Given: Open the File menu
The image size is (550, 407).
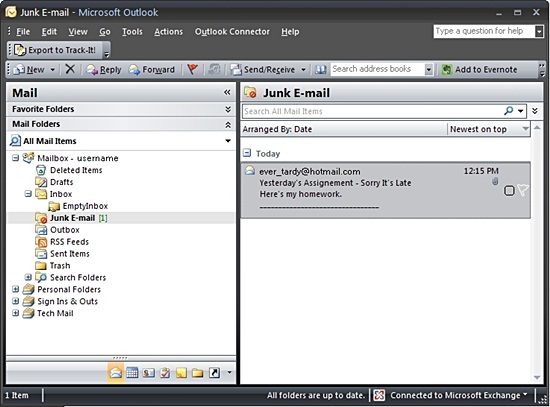Looking at the screenshot, I should [23, 32].
